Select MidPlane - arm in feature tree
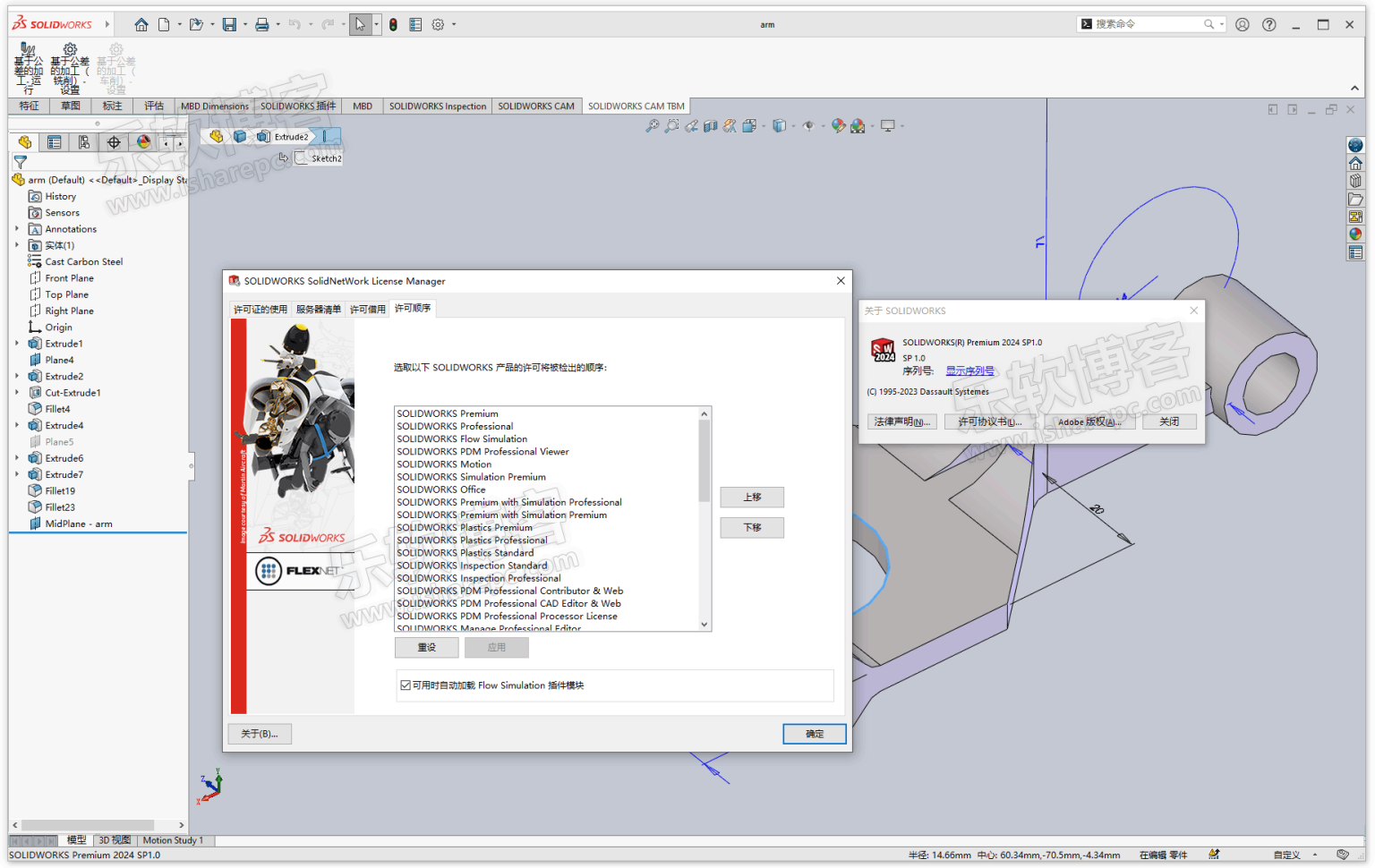 tap(79, 524)
